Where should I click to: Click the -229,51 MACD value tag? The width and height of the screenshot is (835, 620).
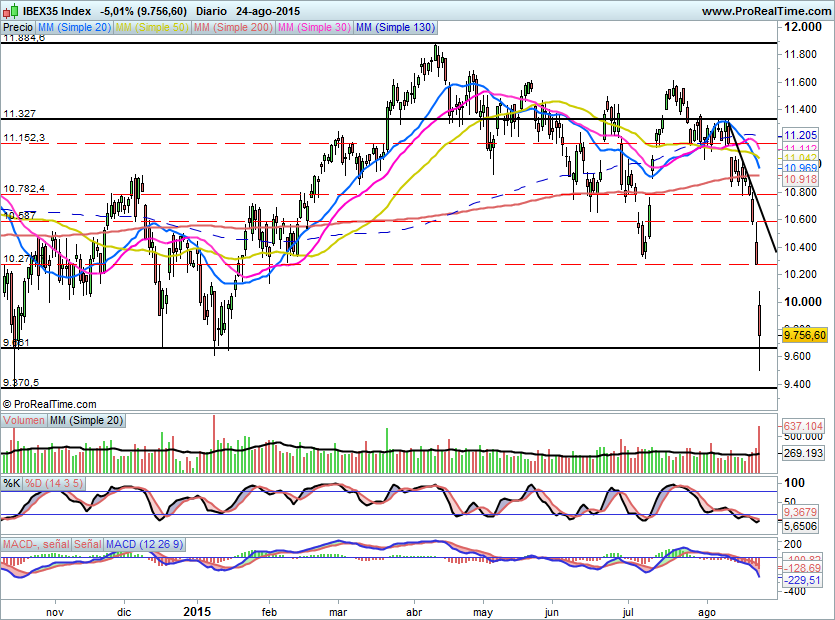803,580
